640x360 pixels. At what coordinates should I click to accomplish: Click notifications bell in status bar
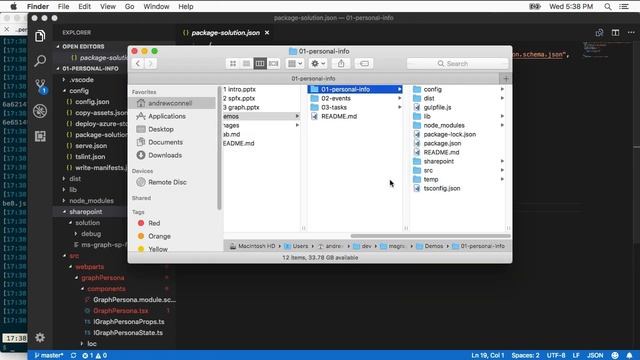pos(629,356)
